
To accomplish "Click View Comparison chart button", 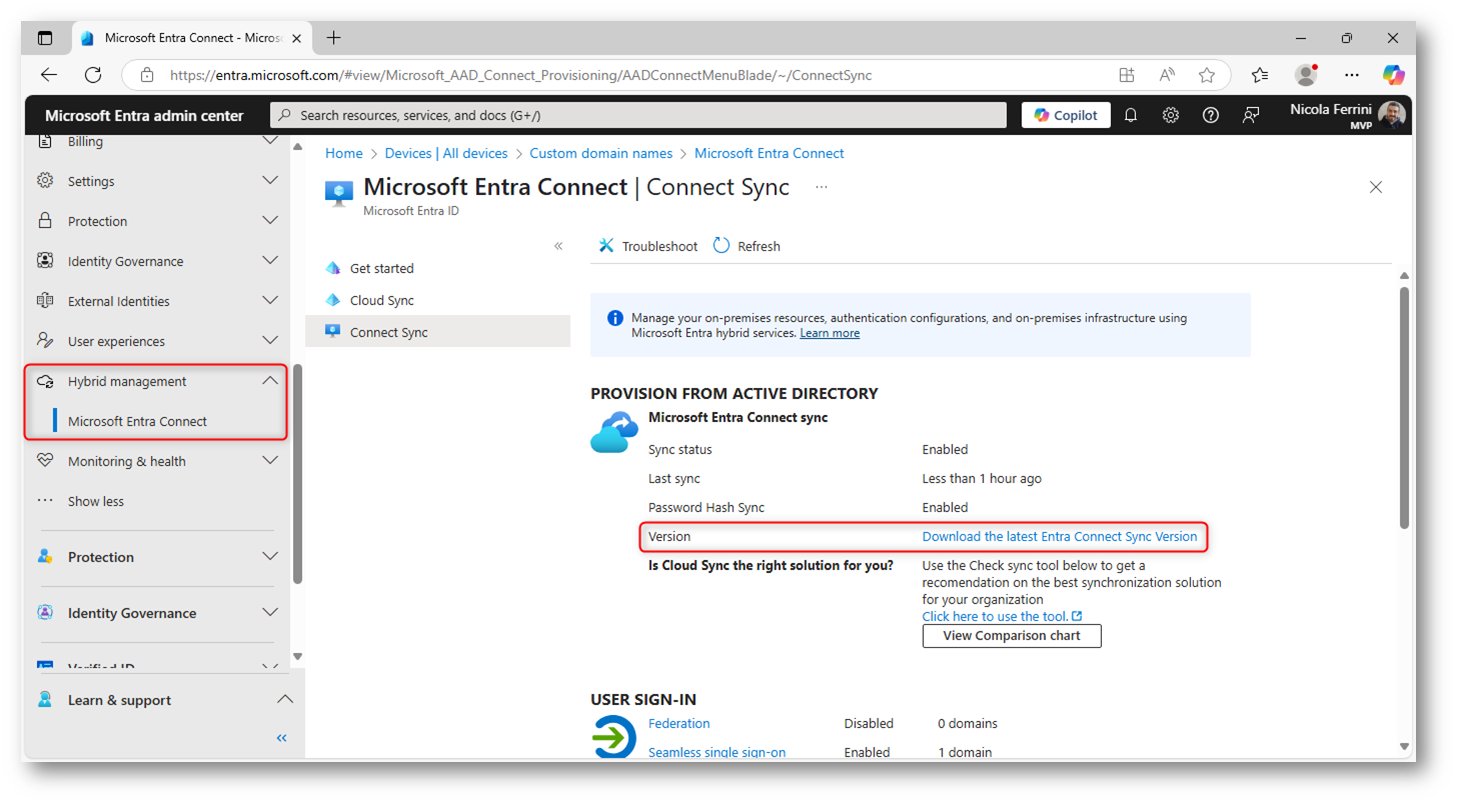I will pos(1012,636).
